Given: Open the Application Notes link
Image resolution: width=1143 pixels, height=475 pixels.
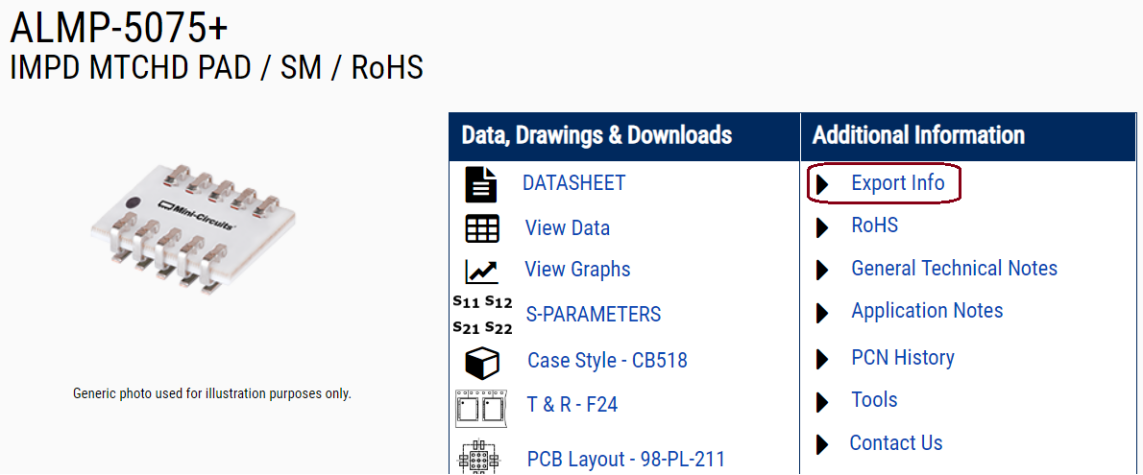Looking at the screenshot, I should pyautogui.click(x=927, y=311).
